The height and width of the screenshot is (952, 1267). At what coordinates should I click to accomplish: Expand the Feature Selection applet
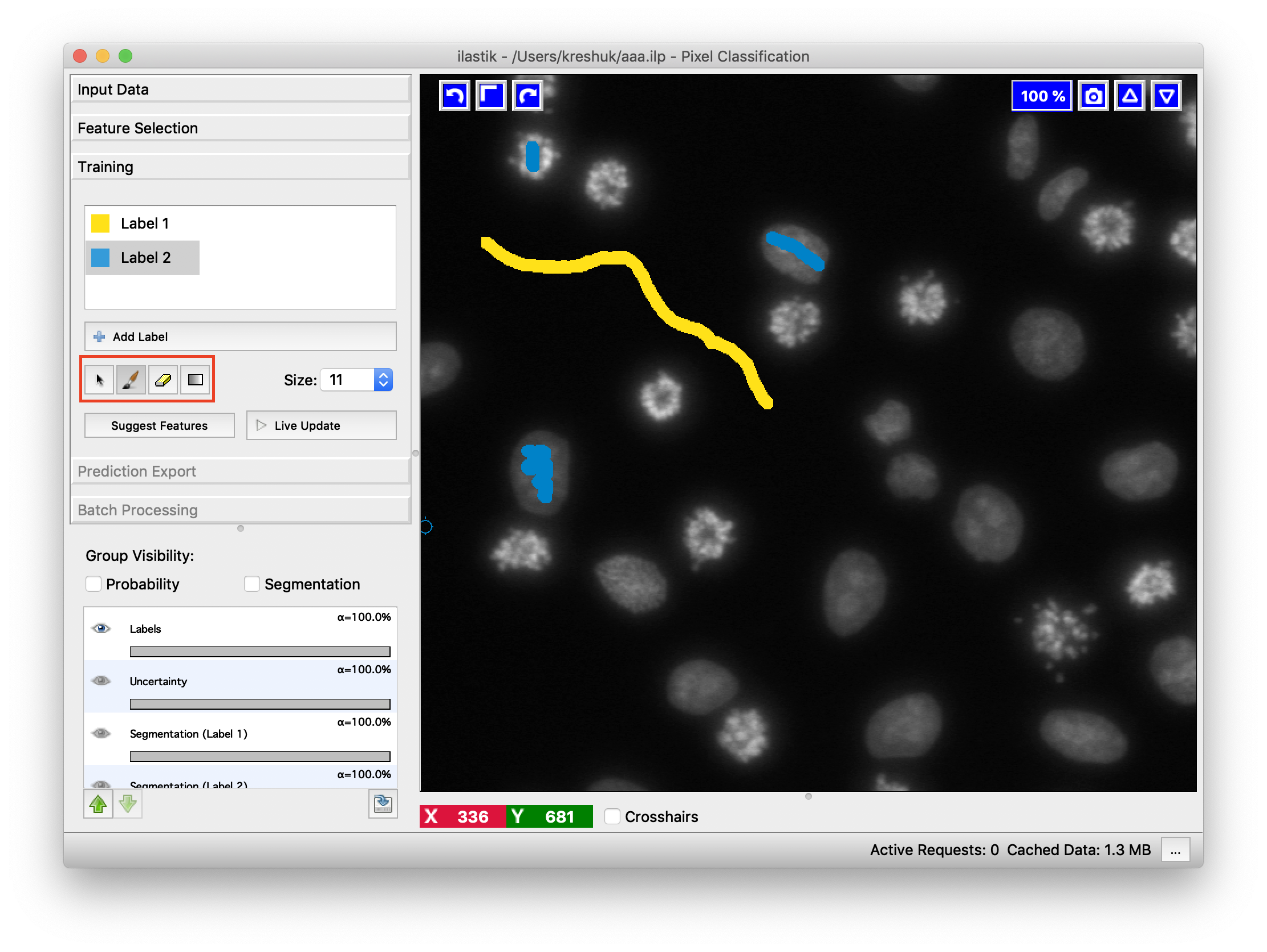(241, 129)
